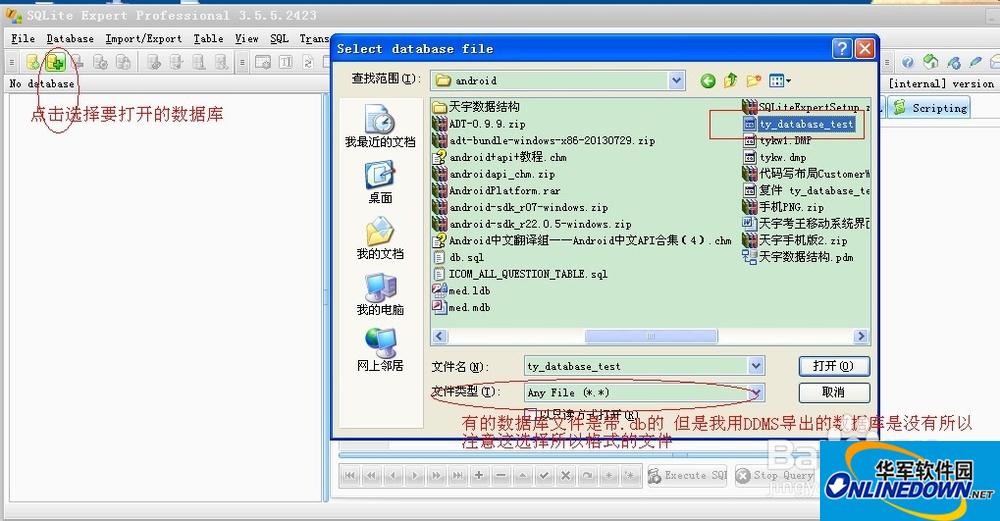This screenshot has height=521, width=1000.
Task: Open the 文件类型 Any File dropdown
Action: coord(756,393)
